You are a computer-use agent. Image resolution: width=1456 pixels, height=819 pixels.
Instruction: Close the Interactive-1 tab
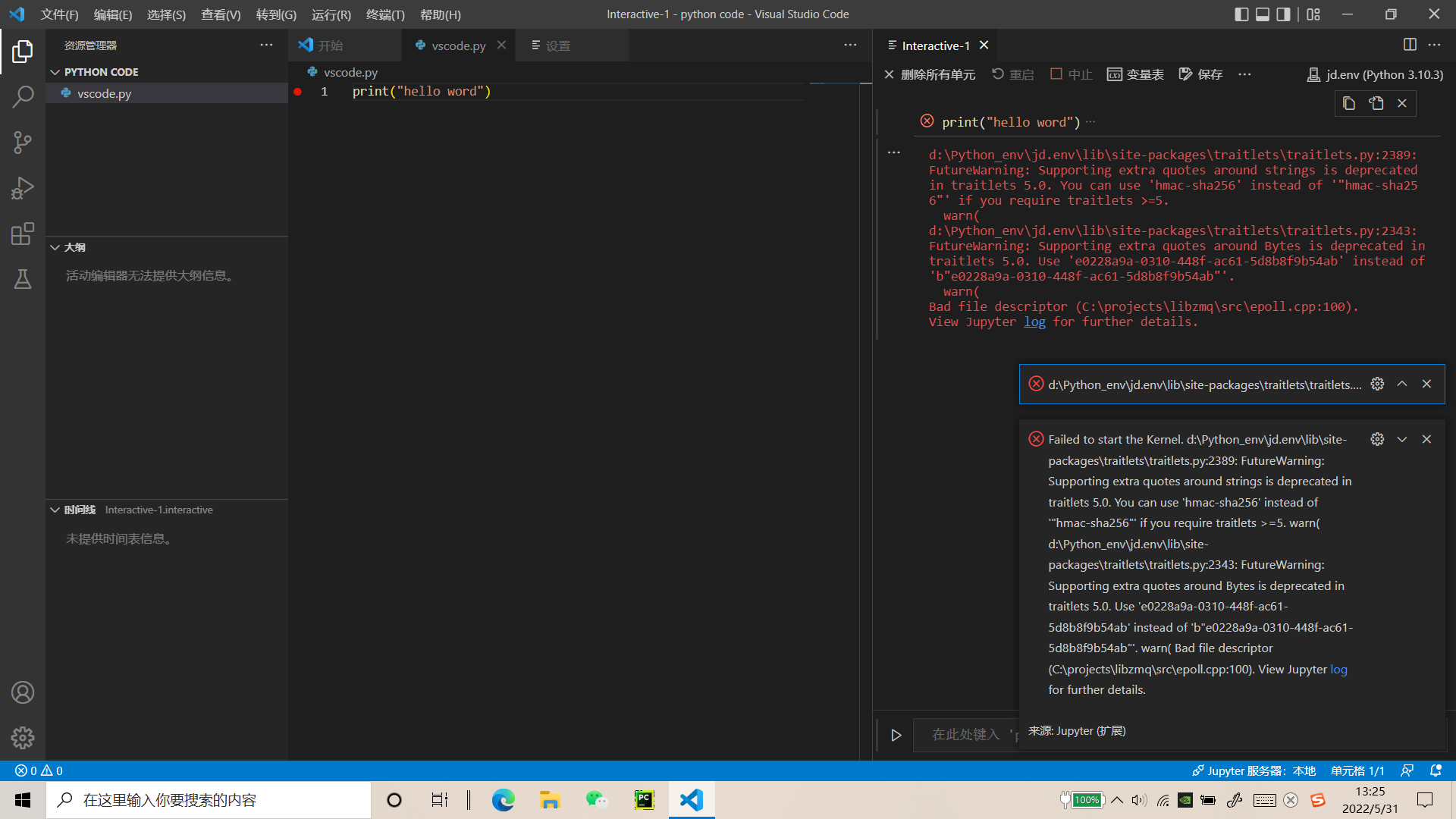[x=984, y=45]
